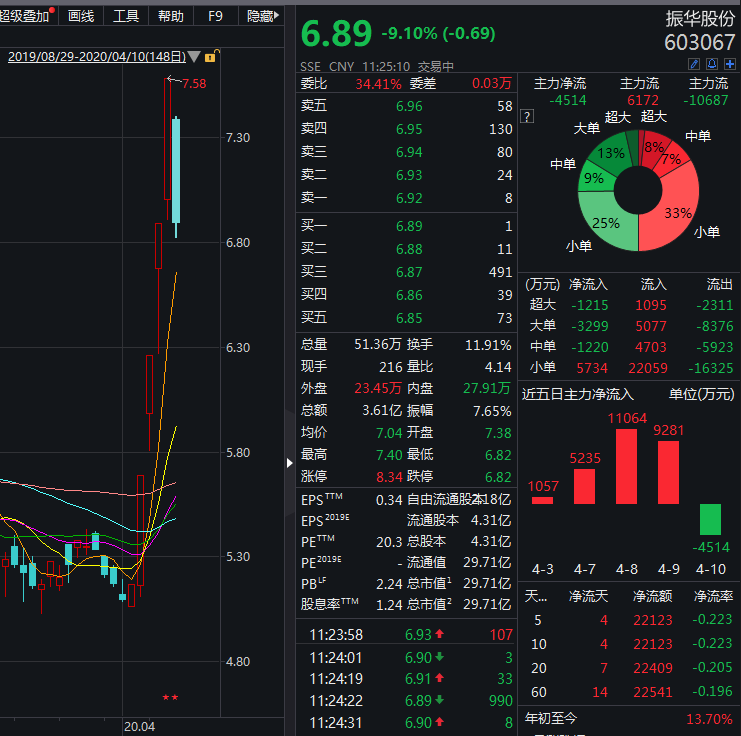Click the 25% green 小单 pie segment
Image resolution: width=741 pixels, height=736 pixels.
[x=607, y=223]
